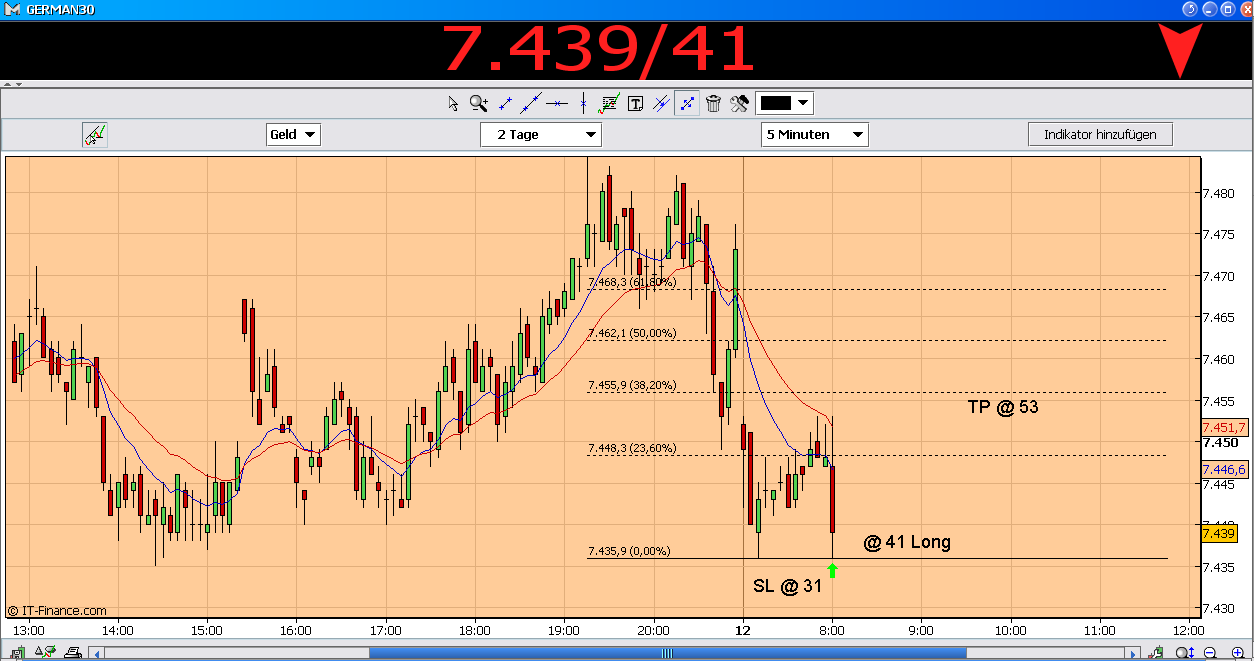Click the @ 41 Long annotation
Image resolution: width=1254 pixels, height=661 pixels.
(907, 542)
